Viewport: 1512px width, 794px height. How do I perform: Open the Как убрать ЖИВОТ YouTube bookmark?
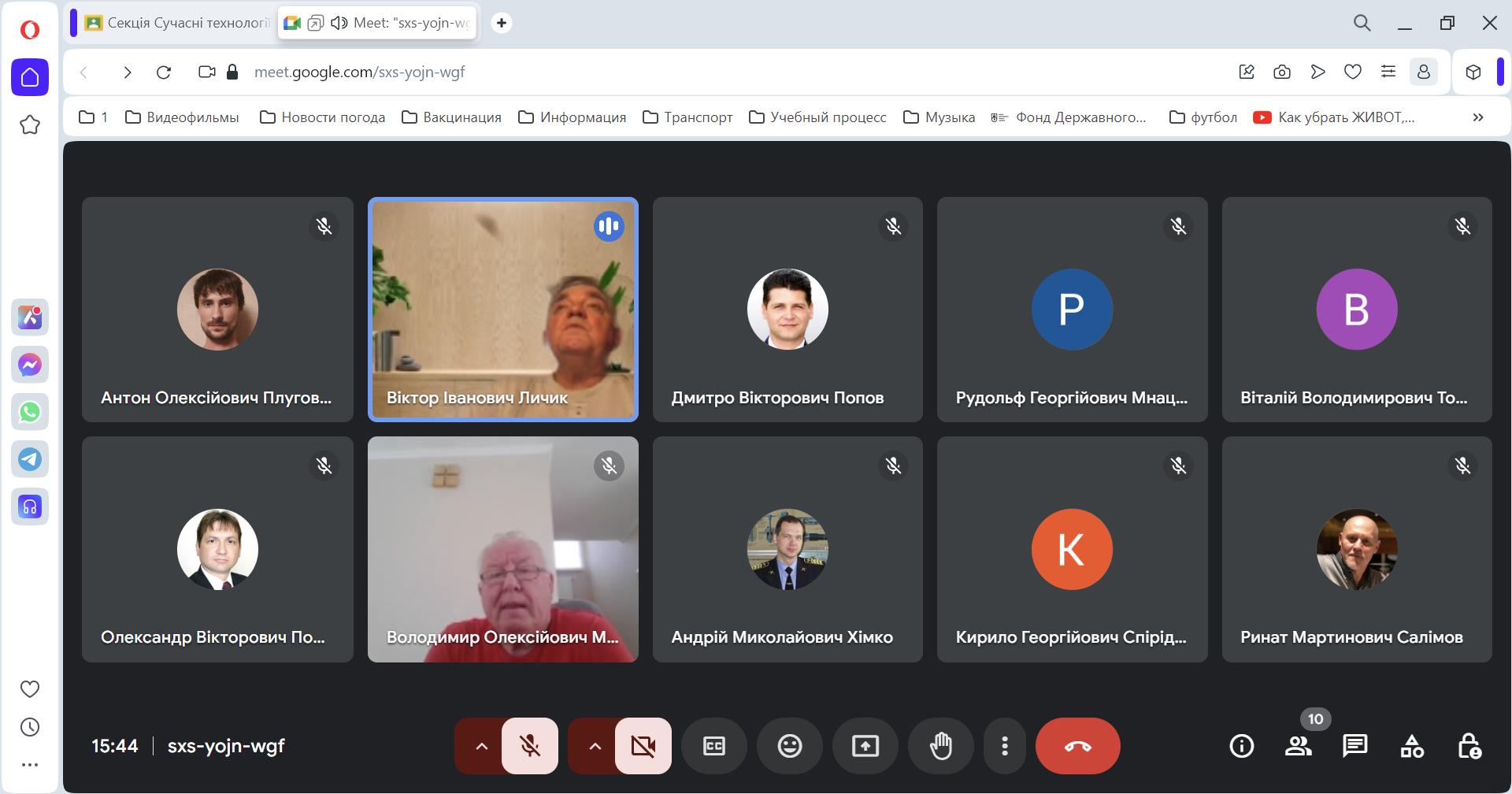(x=1335, y=117)
